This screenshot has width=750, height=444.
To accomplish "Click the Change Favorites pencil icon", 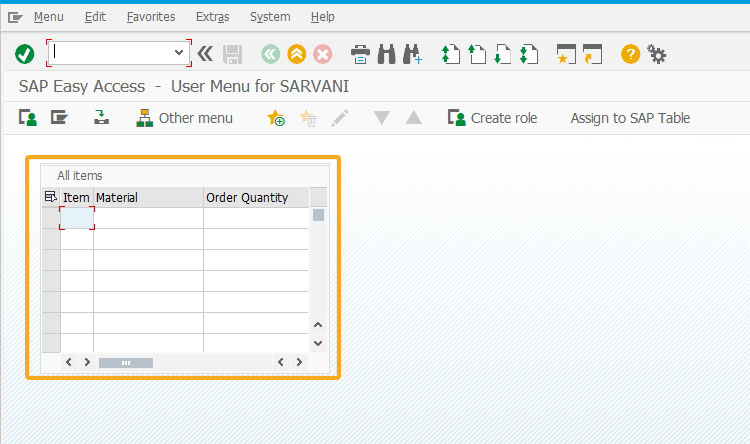I will pos(340,118).
